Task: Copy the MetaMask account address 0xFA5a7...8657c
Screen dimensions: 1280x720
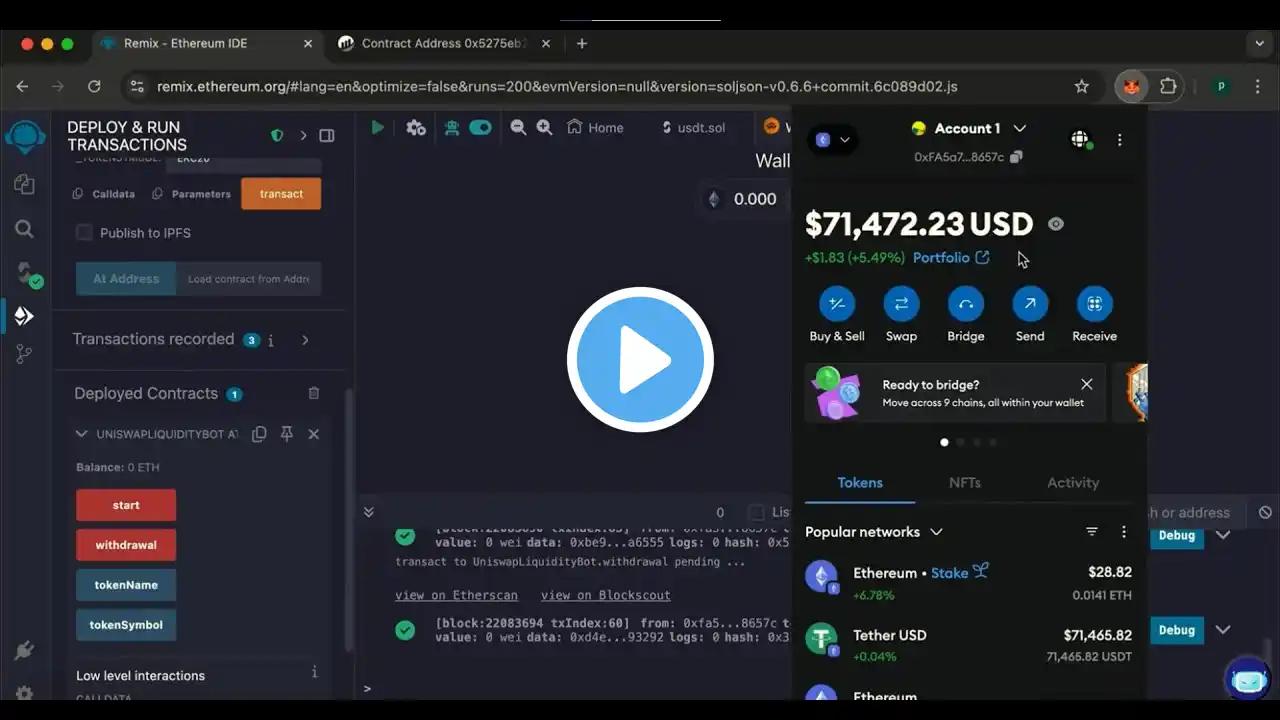Action: tap(1016, 157)
